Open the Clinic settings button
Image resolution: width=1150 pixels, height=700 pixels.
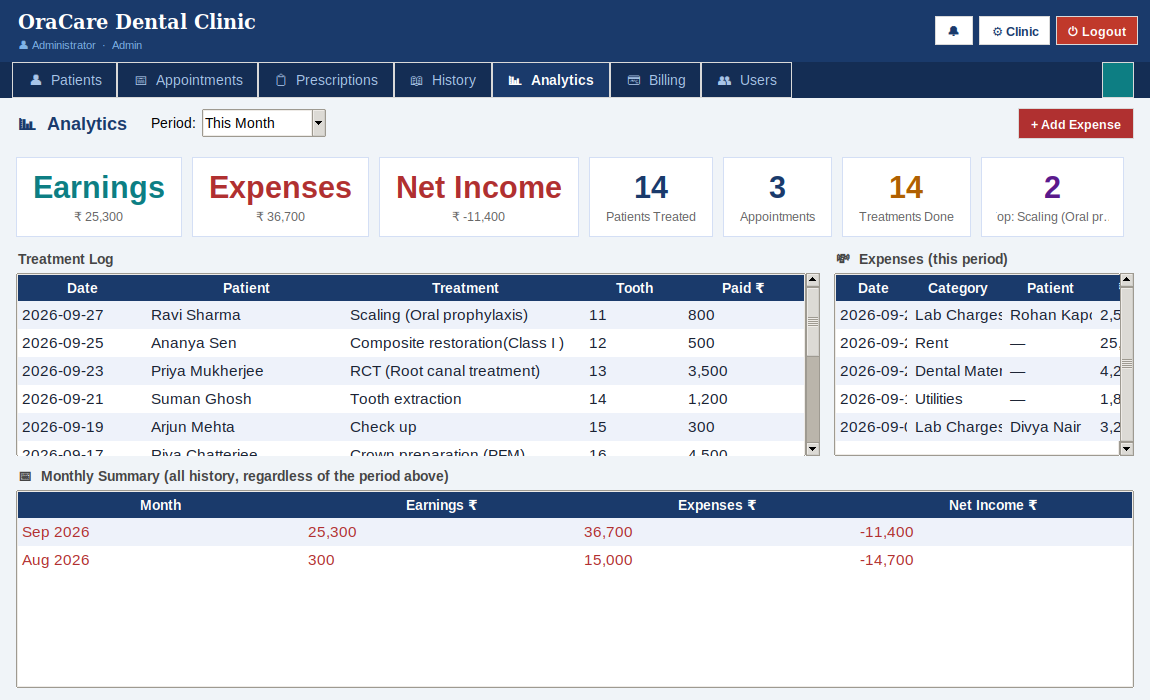click(x=1014, y=31)
